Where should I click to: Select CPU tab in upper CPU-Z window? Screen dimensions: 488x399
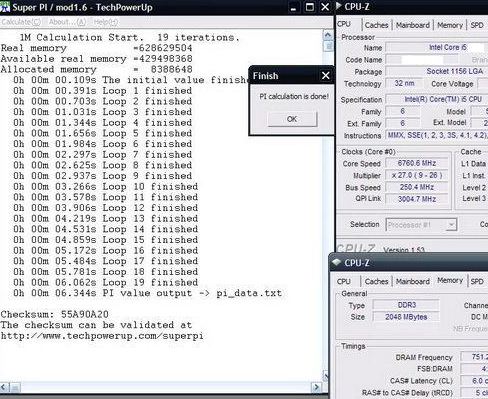pos(344,24)
